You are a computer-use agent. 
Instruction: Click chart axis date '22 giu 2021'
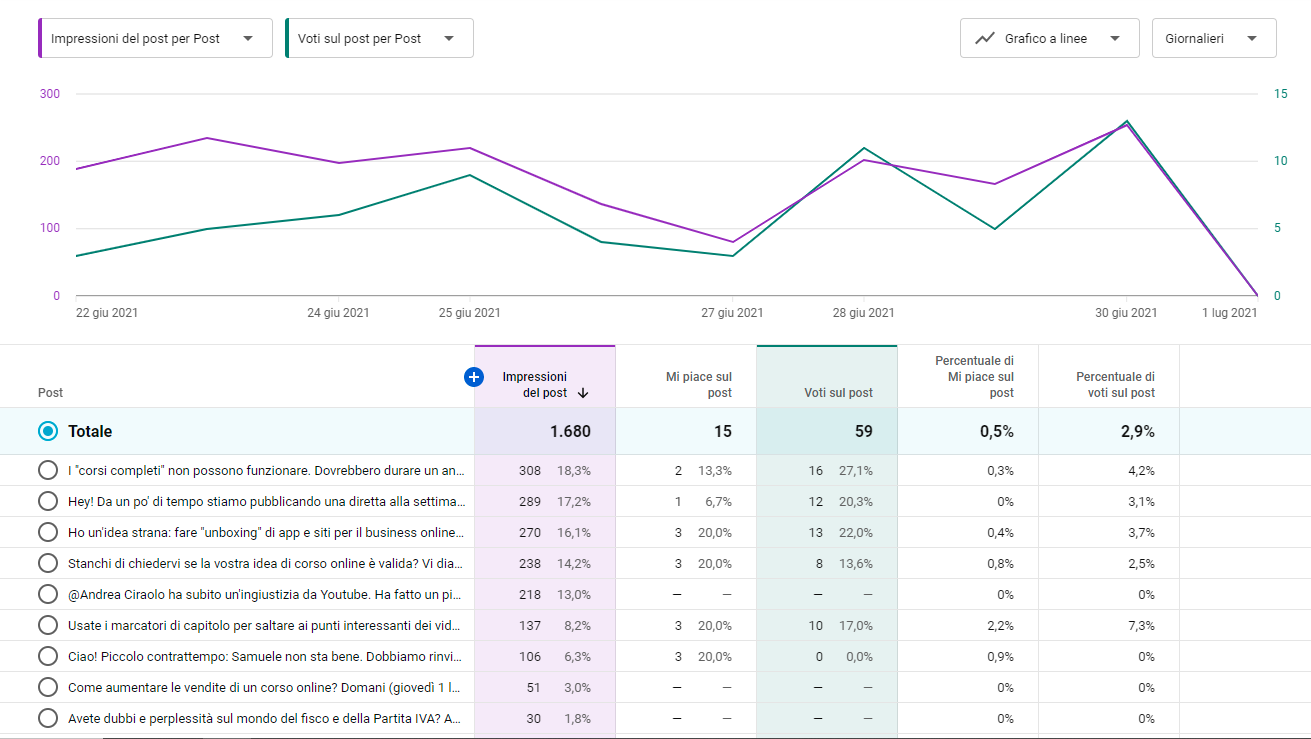(107, 313)
